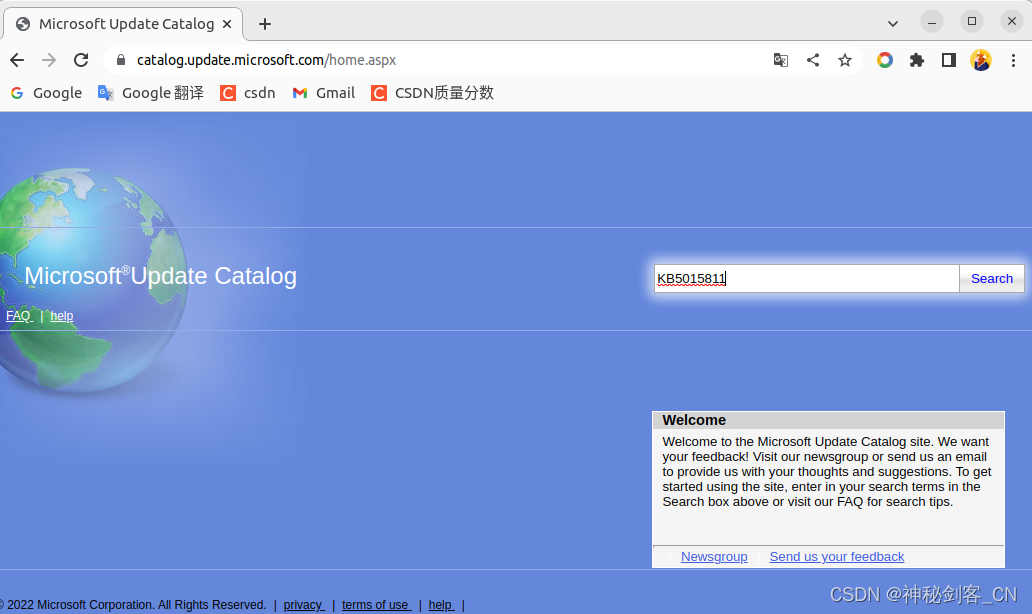Image resolution: width=1032 pixels, height=614 pixels.
Task: Open the Newsgroup link
Action: tap(714, 557)
